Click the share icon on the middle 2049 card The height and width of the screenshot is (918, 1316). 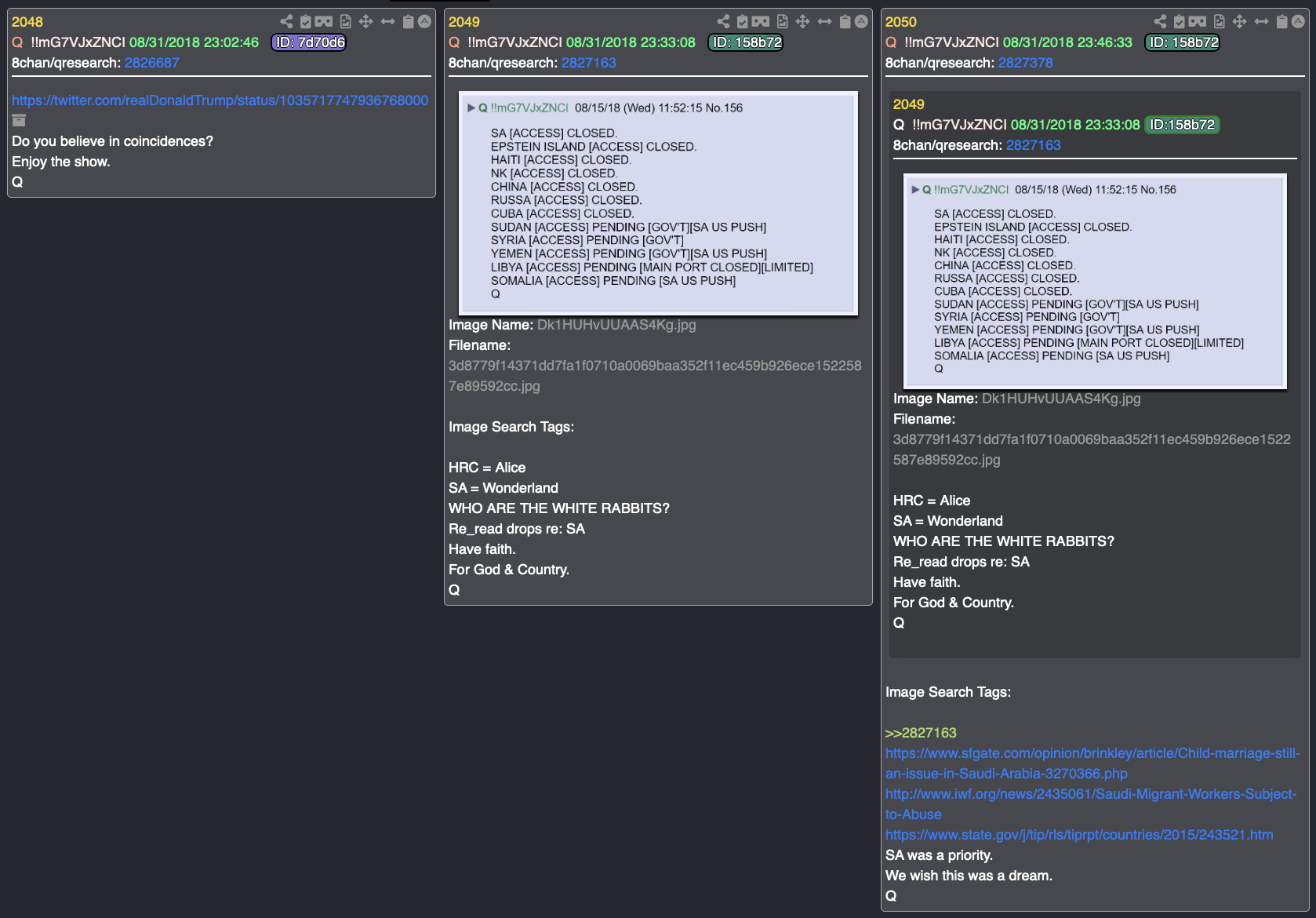tap(723, 22)
